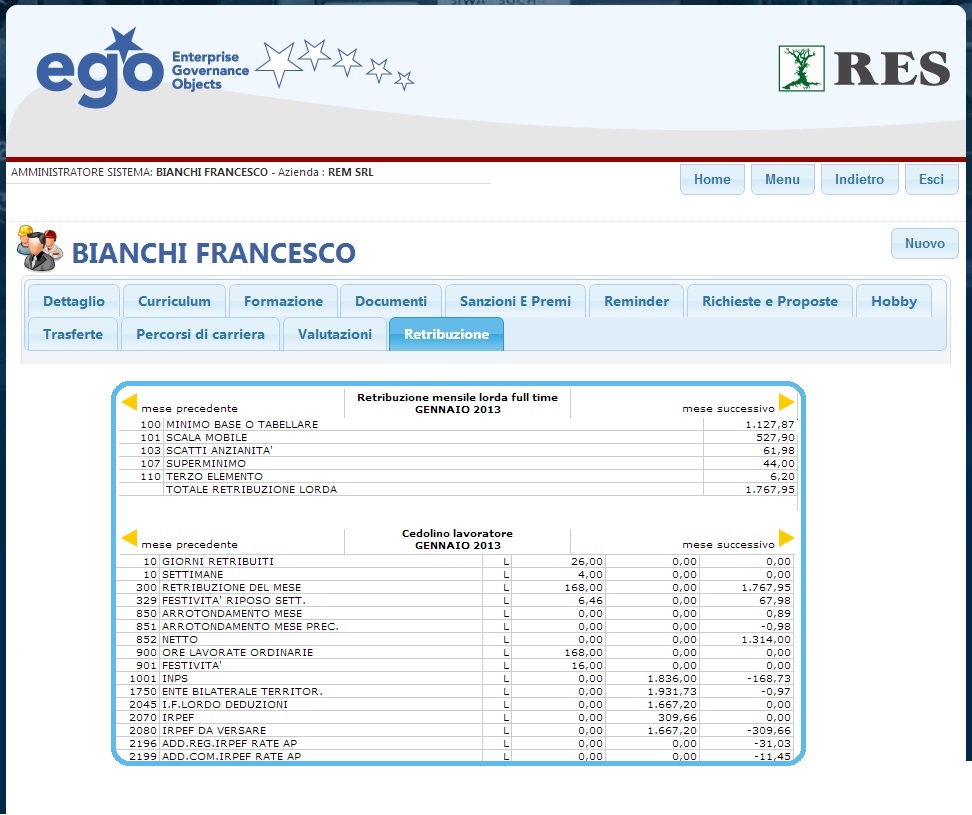Switch to the Curriculum tab
Image resolution: width=972 pixels, height=815 pixels.
click(174, 301)
